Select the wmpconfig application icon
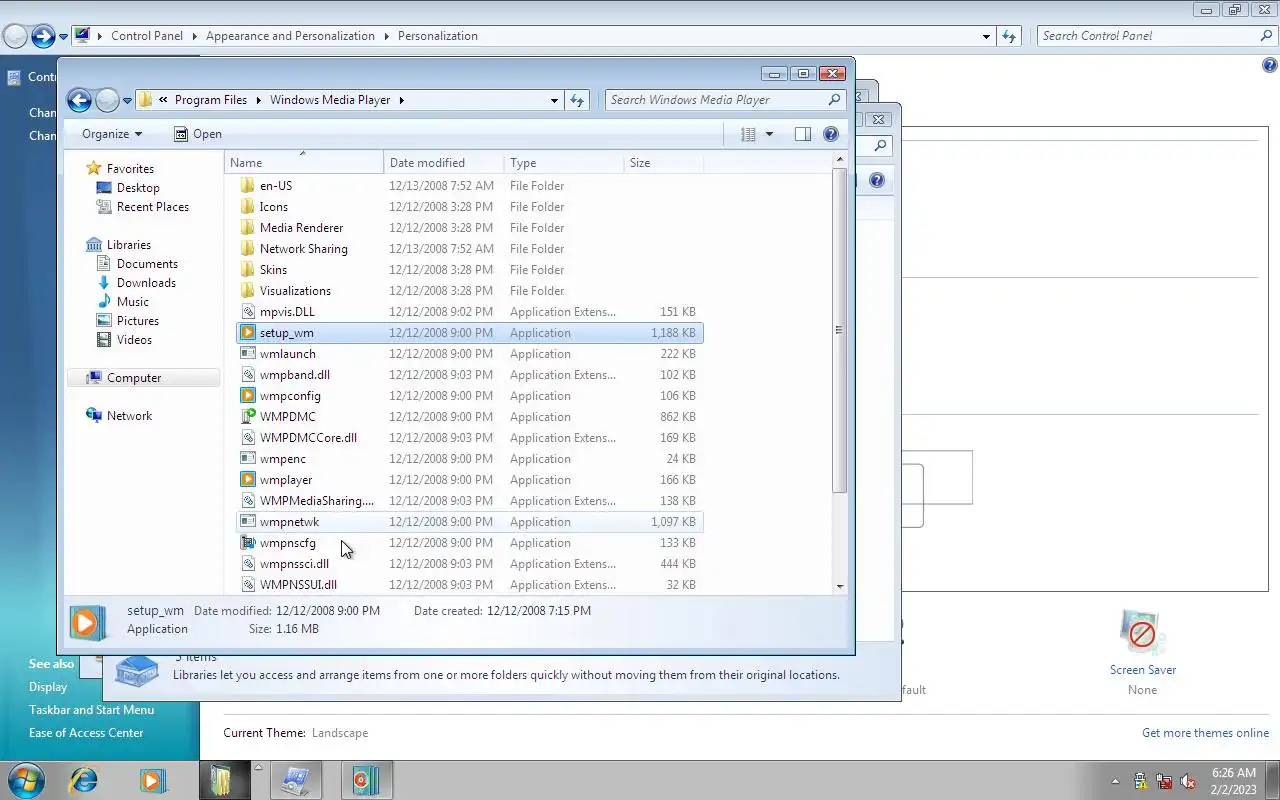 [x=248, y=396]
